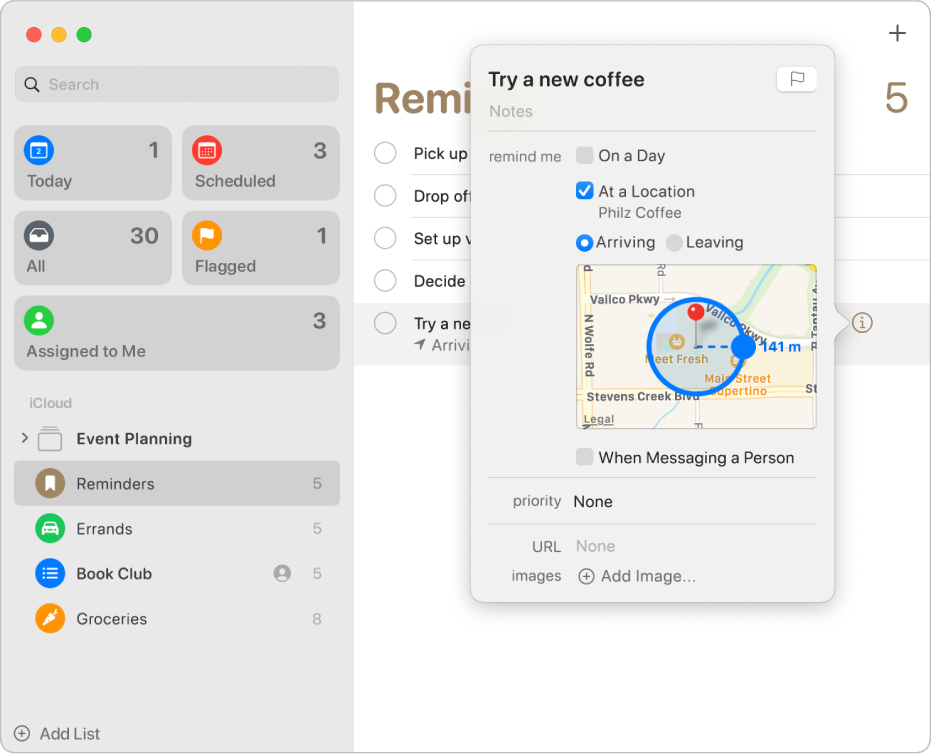Click the Legal link on the map
Image resolution: width=931 pixels, height=755 pixels.
point(598,419)
